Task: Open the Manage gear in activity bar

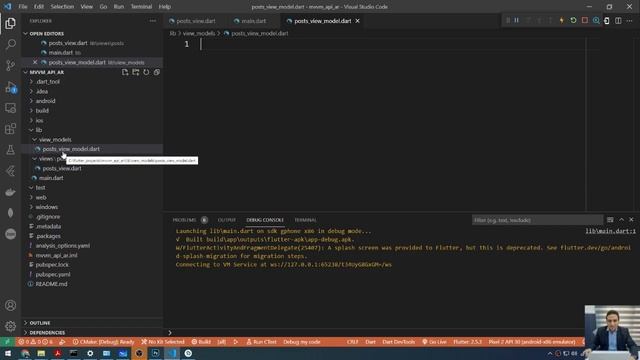Action: [10, 326]
